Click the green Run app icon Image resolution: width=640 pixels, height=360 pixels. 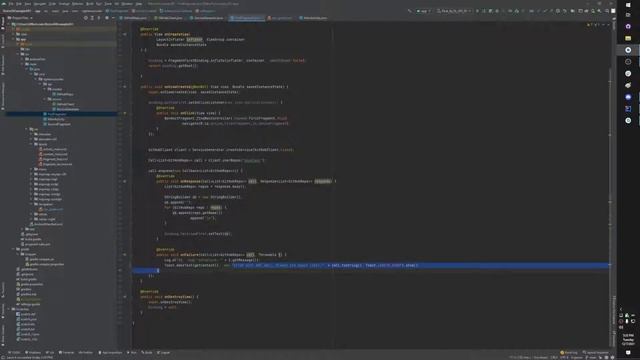click(477, 11)
